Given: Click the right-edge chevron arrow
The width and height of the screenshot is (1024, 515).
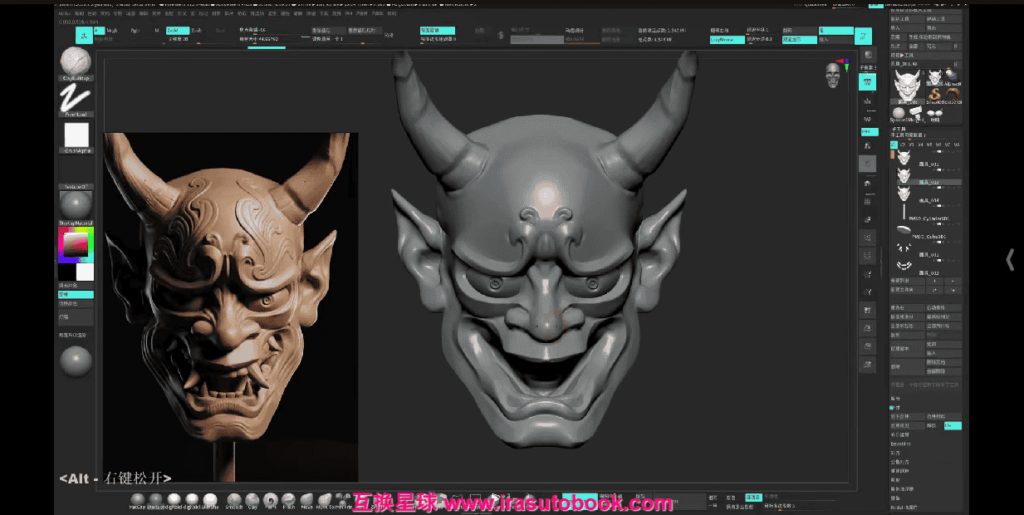Looking at the screenshot, I should point(1010,260).
